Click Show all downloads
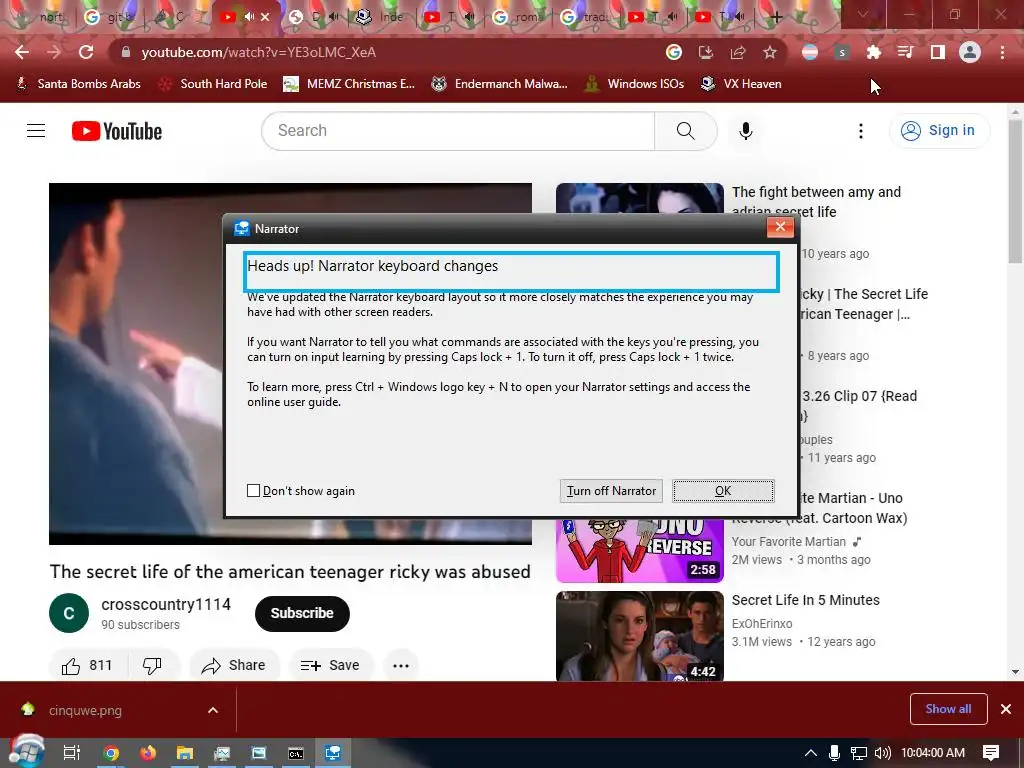1024x768 pixels. 948,709
